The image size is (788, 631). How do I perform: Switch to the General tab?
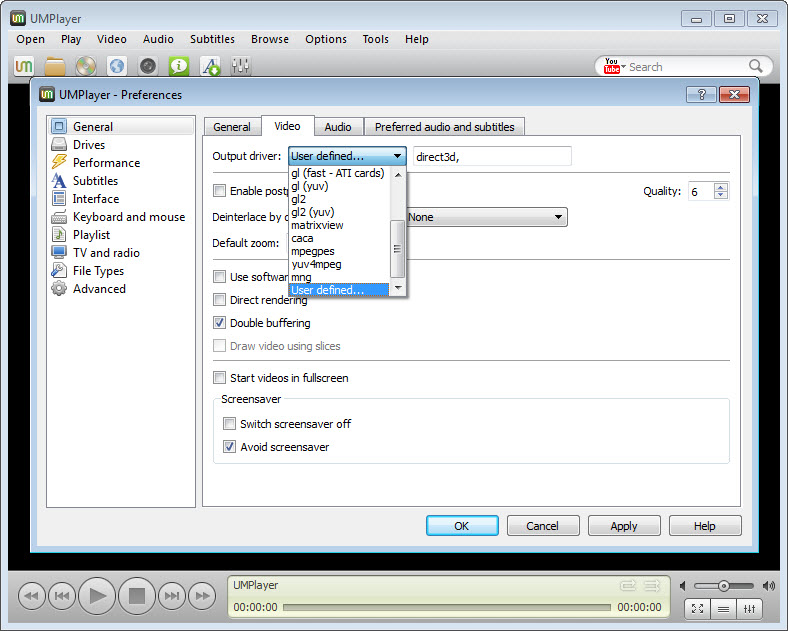tap(232, 127)
